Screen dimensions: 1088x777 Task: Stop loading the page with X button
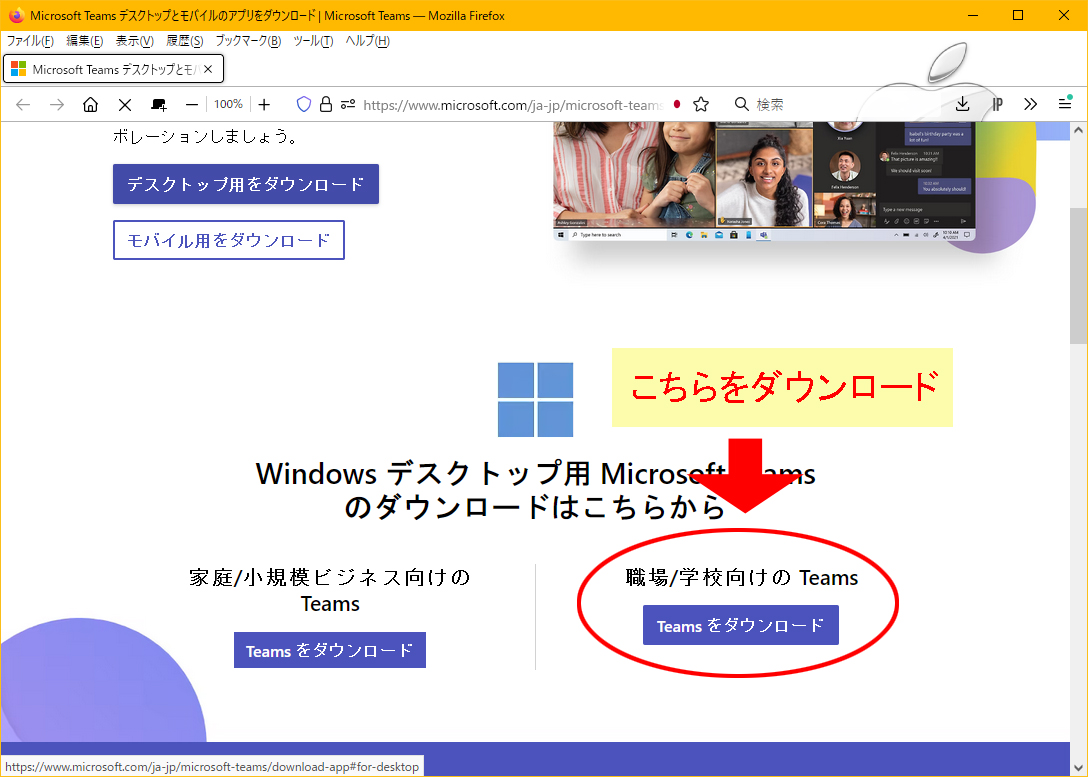tap(125, 104)
